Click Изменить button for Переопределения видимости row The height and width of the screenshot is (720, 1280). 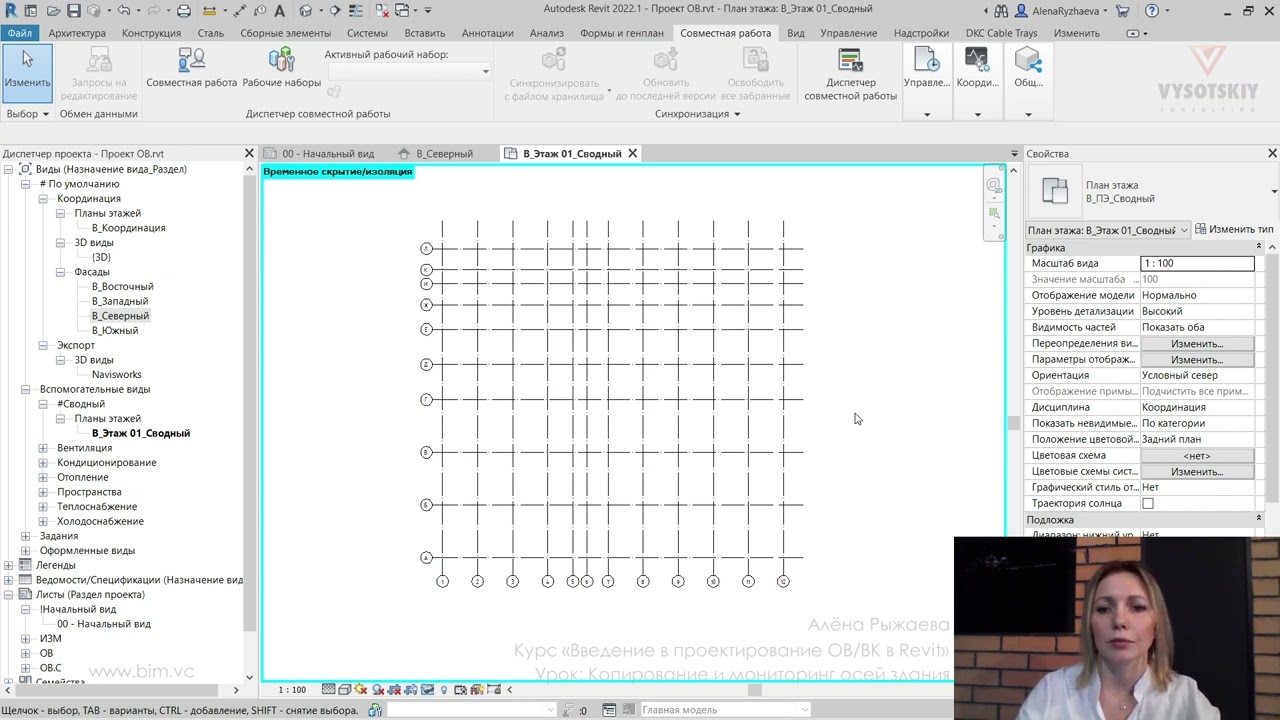pyautogui.click(x=1197, y=343)
